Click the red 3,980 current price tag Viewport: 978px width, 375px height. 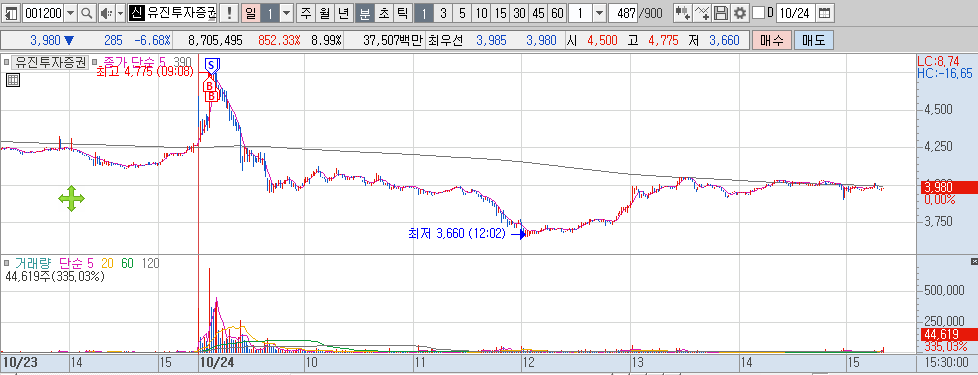[x=949, y=188]
